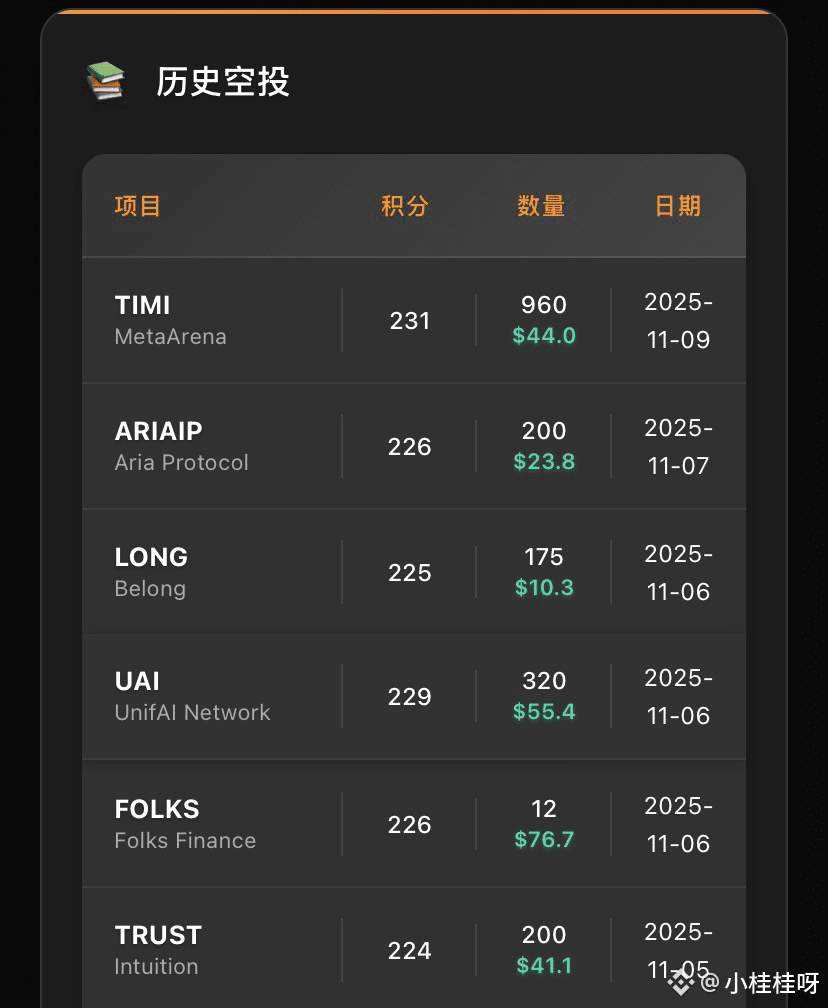Select the LONG Belong project row
The height and width of the screenshot is (1008, 828).
pos(414,572)
